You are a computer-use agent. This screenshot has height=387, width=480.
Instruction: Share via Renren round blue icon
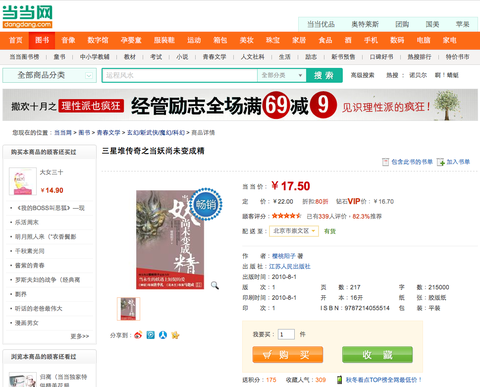point(163,335)
